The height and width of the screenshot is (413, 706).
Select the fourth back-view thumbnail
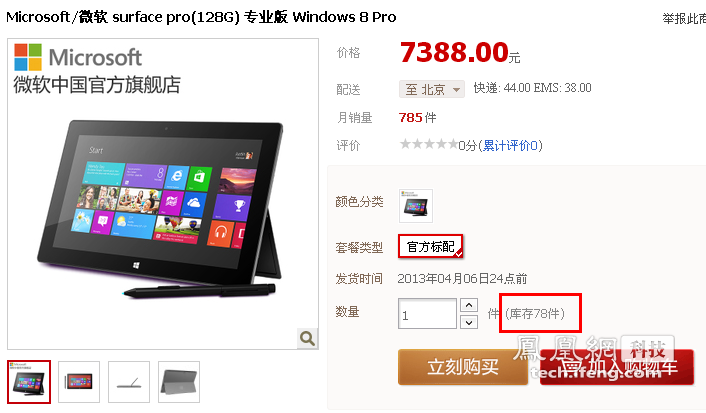click(179, 382)
